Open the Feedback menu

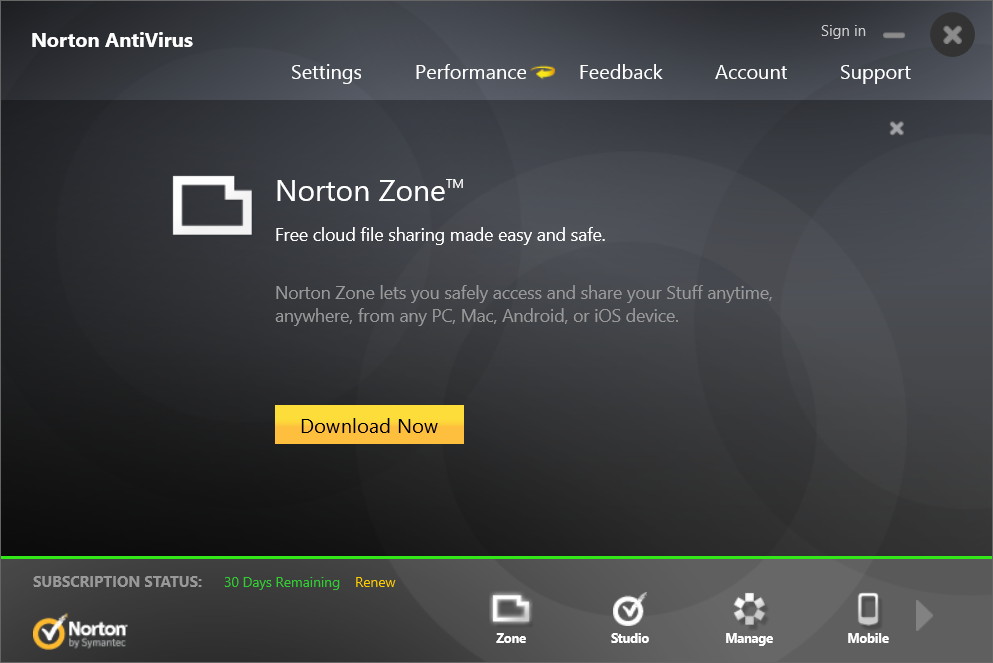click(x=621, y=72)
